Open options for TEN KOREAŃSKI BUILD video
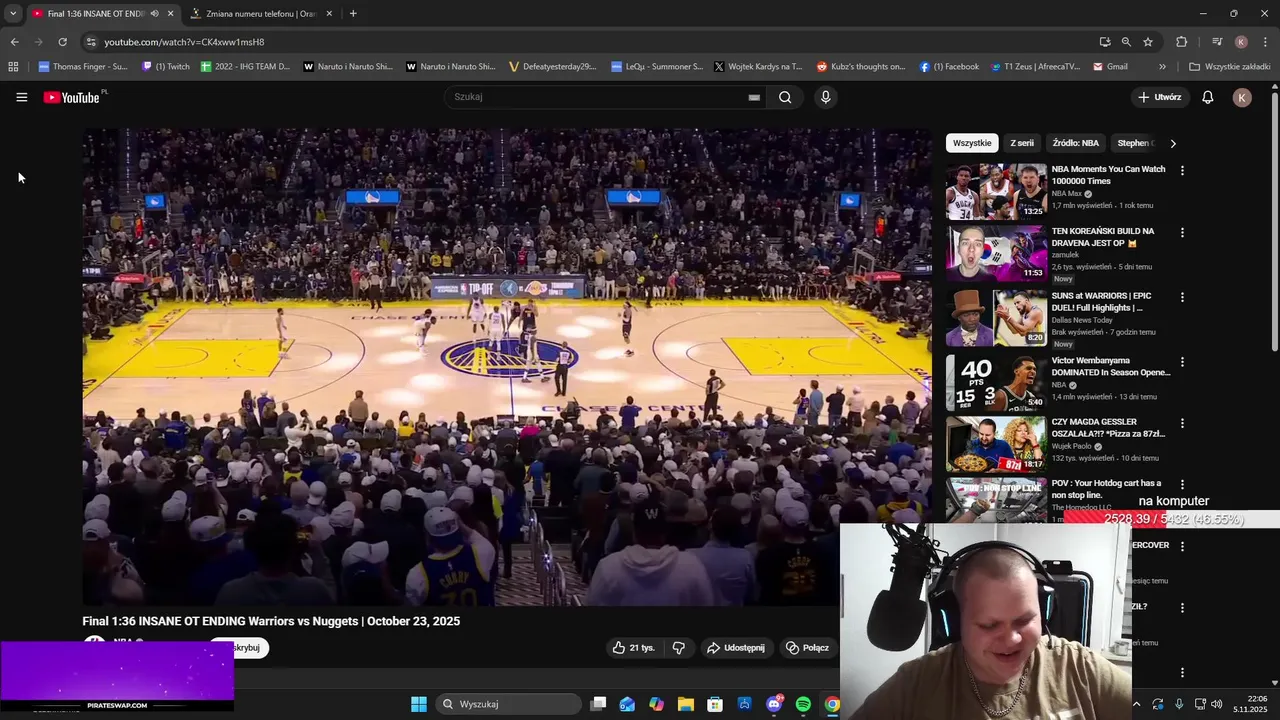This screenshot has height=720, width=1280. pyautogui.click(x=1182, y=233)
